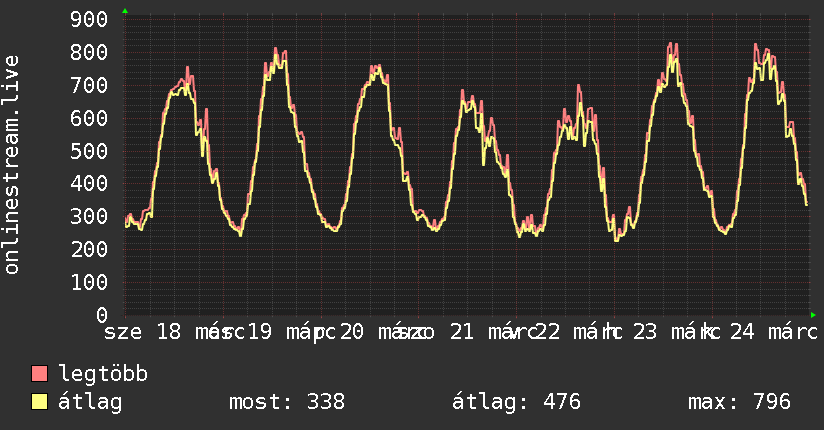Click the 700 y-axis label
Screen dimensions: 824x430
[89, 85]
